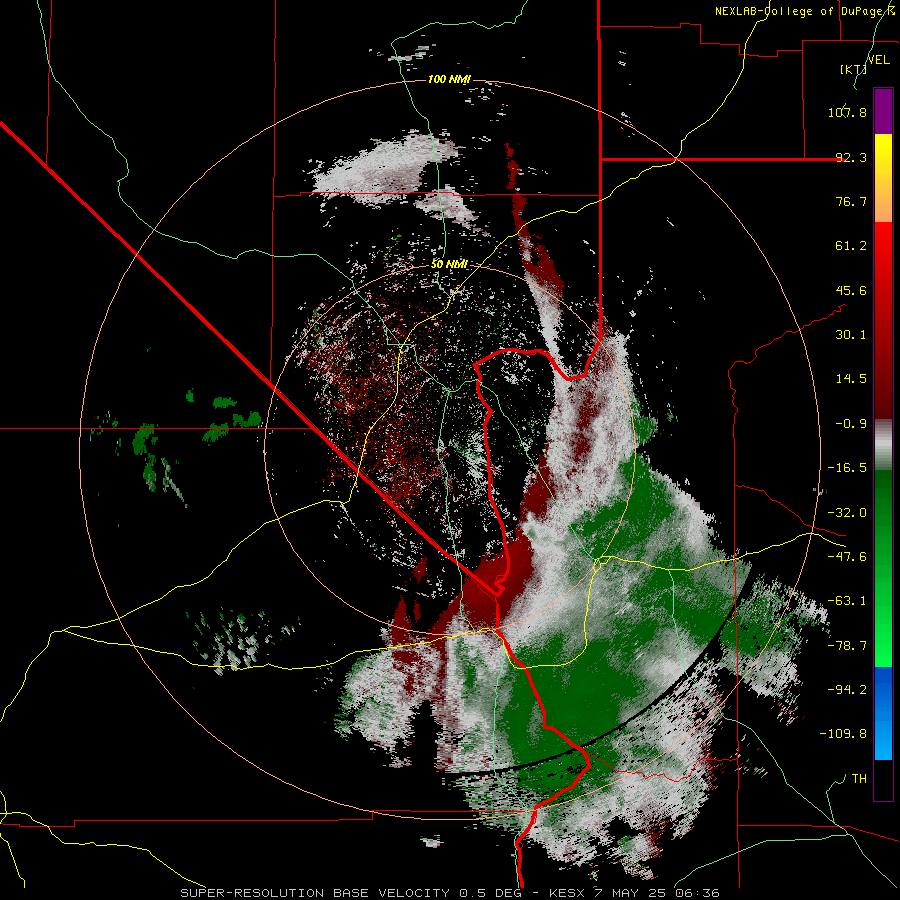Select the 30.1 velocity scale label
The image size is (900, 900).
tap(851, 335)
